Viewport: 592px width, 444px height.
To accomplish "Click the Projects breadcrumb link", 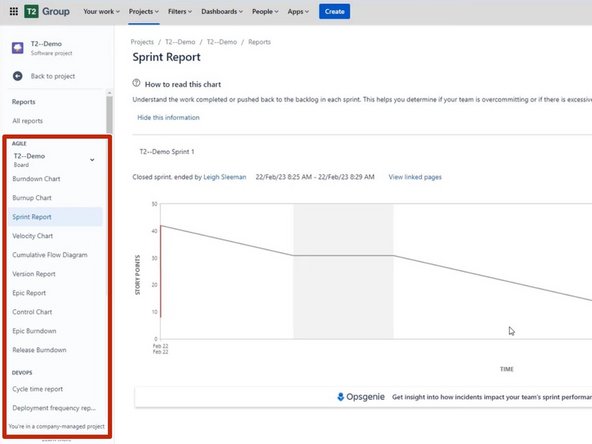I will [x=142, y=42].
